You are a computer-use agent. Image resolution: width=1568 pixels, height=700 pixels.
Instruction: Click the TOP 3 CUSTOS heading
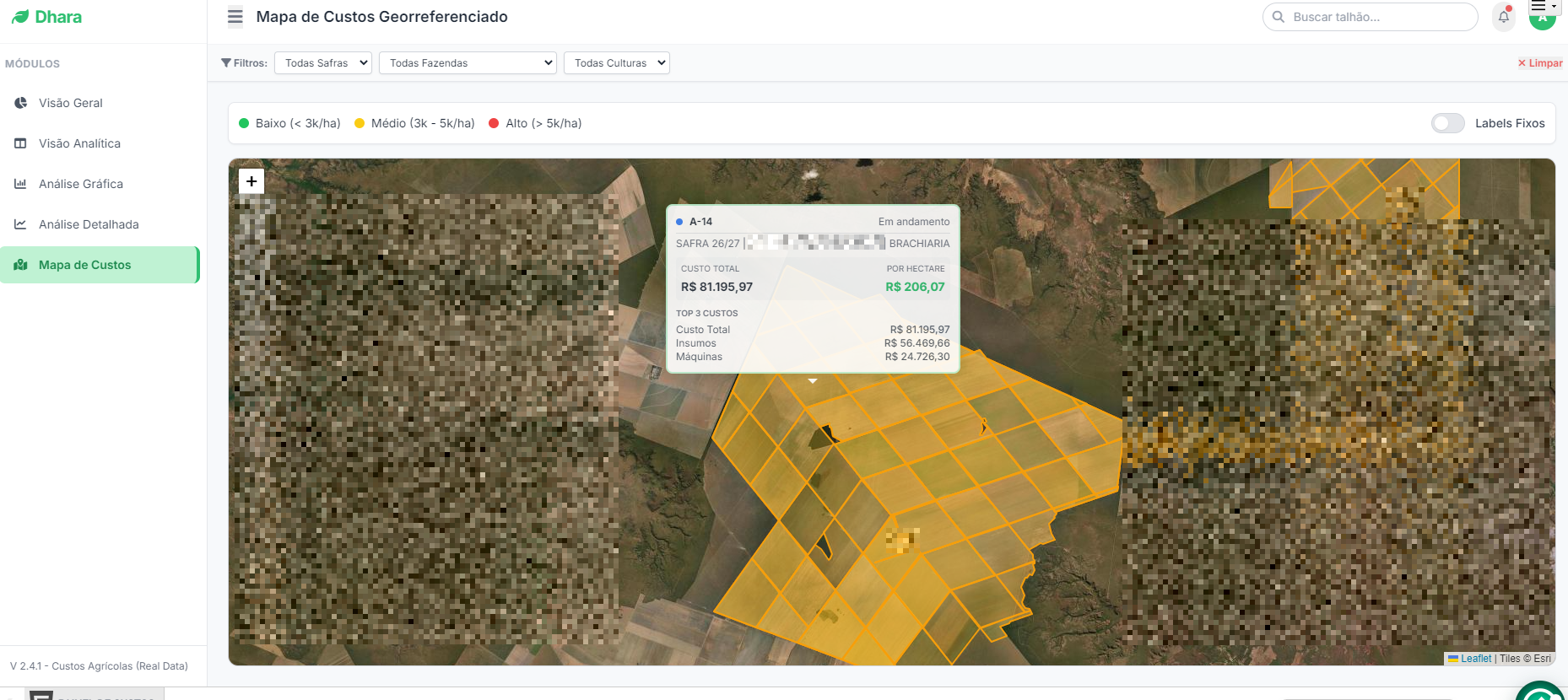(707, 313)
